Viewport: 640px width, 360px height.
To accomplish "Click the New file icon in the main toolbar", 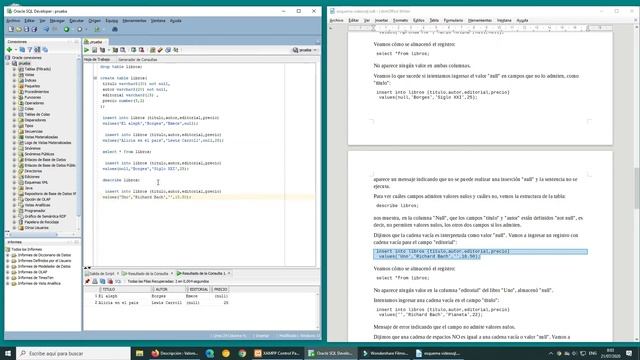I will pos(11,29).
